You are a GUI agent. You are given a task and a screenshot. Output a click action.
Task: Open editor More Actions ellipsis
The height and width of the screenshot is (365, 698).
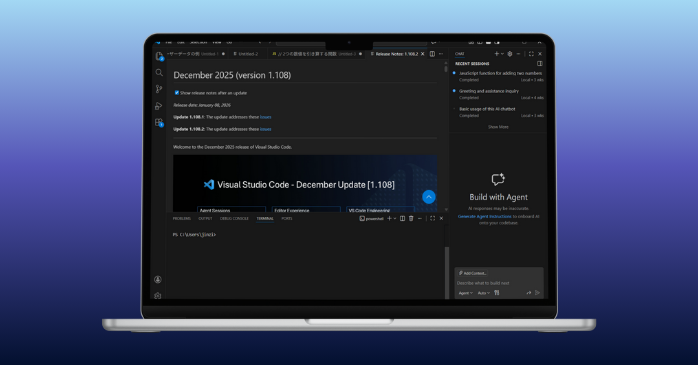click(441, 54)
